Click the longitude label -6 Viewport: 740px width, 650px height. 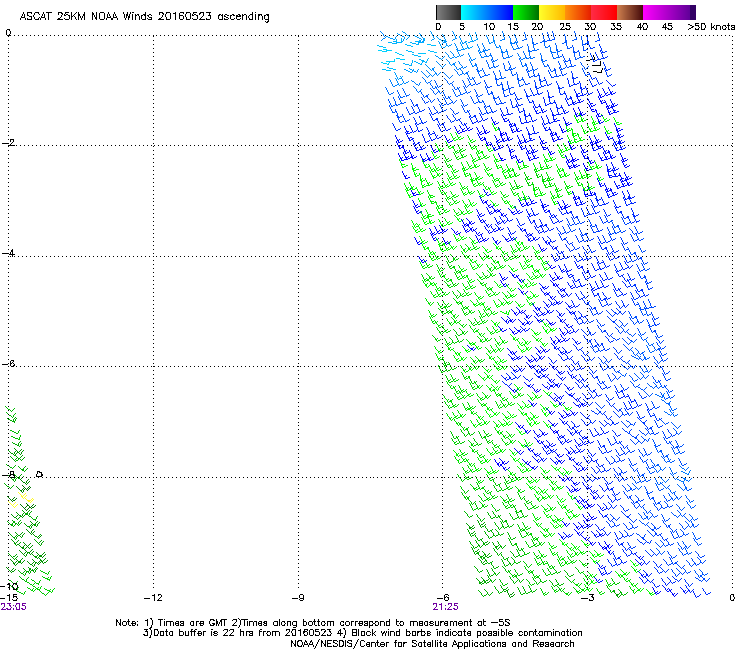point(443,598)
